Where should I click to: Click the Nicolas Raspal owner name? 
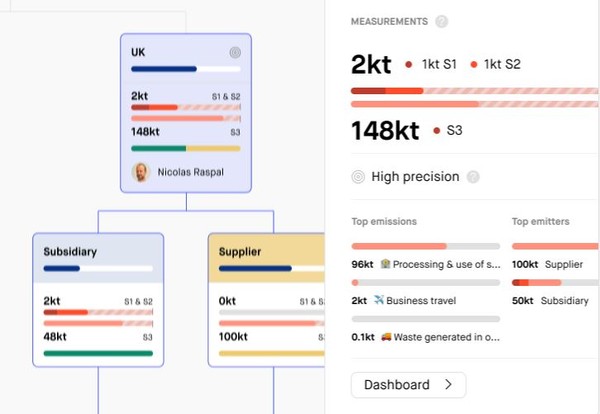pyautogui.click(x=190, y=172)
